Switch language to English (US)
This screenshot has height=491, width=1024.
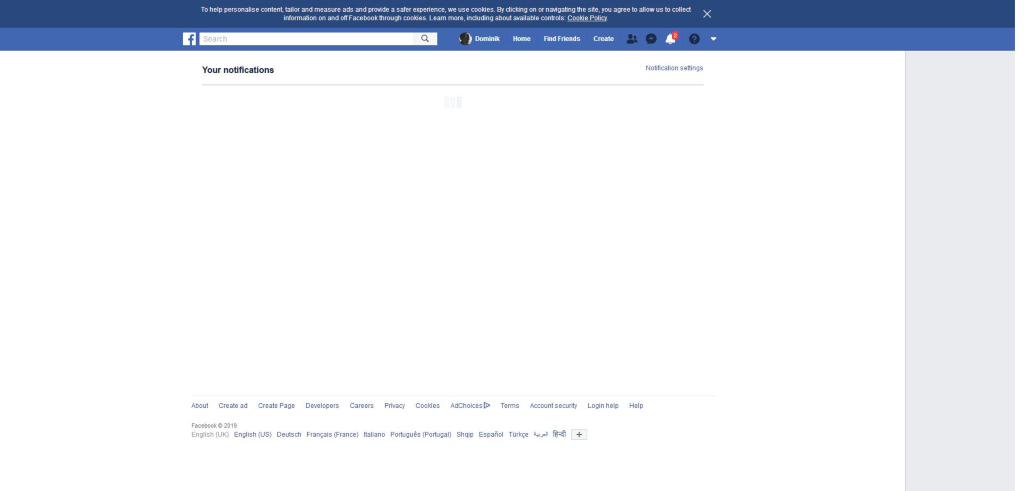click(x=253, y=435)
